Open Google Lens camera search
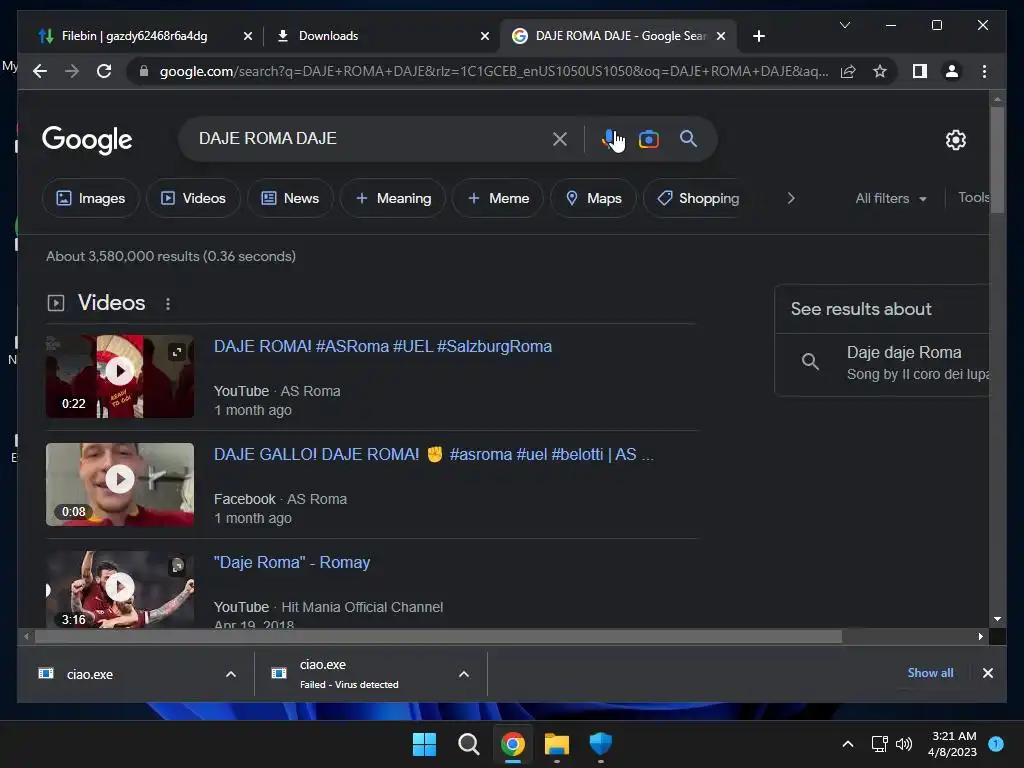Viewport: 1024px width, 768px height. pos(648,139)
